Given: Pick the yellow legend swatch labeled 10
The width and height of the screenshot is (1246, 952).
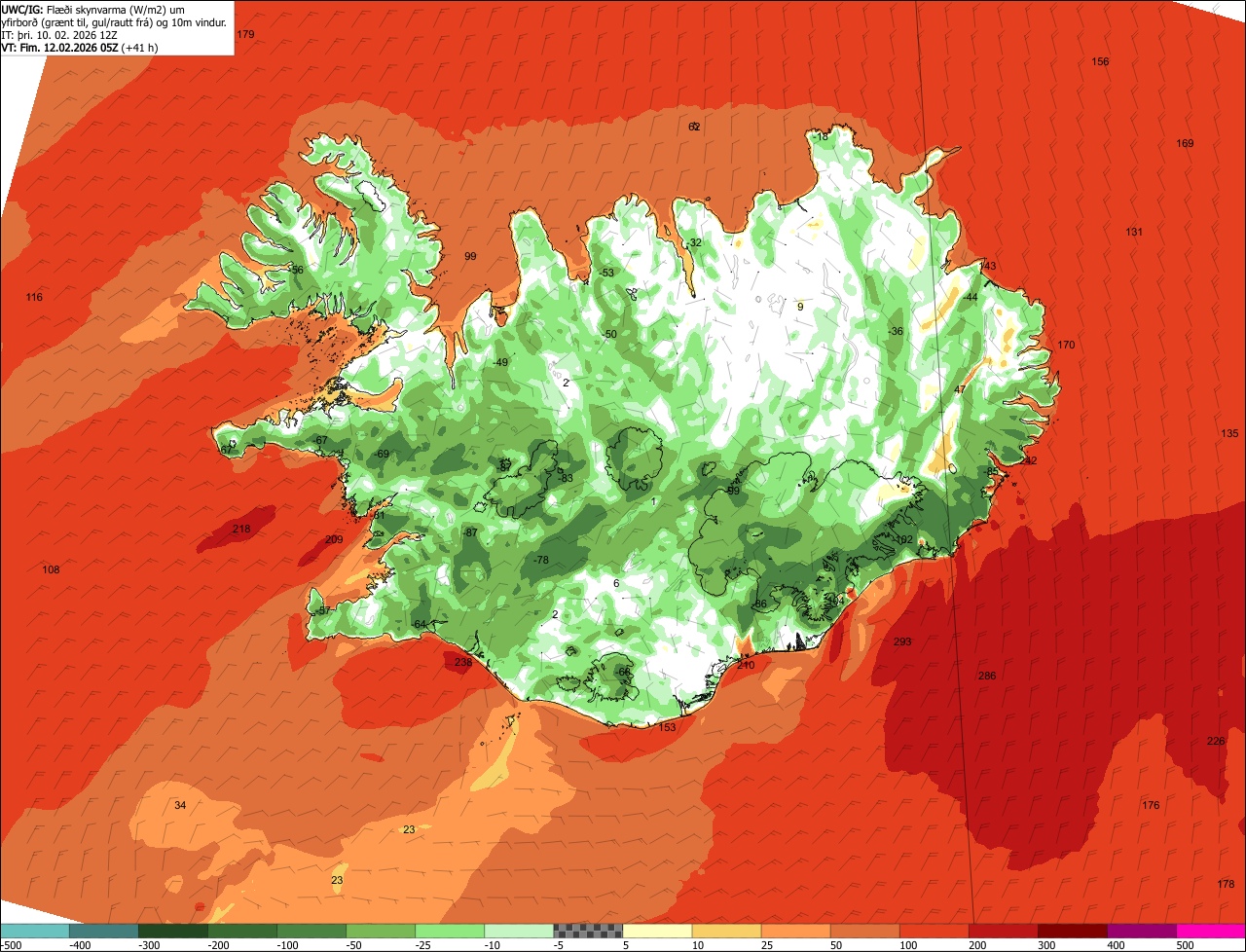Looking at the screenshot, I should (x=726, y=931).
